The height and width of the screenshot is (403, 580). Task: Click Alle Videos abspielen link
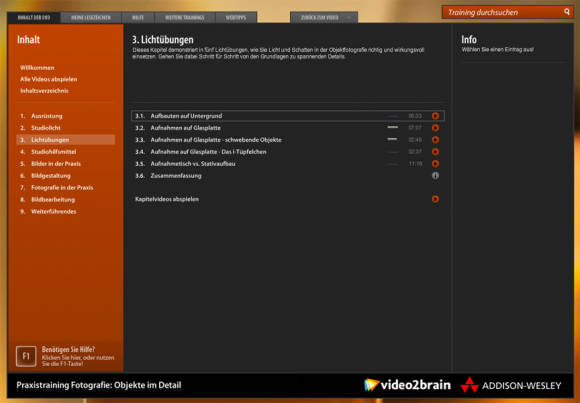[49, 79]
